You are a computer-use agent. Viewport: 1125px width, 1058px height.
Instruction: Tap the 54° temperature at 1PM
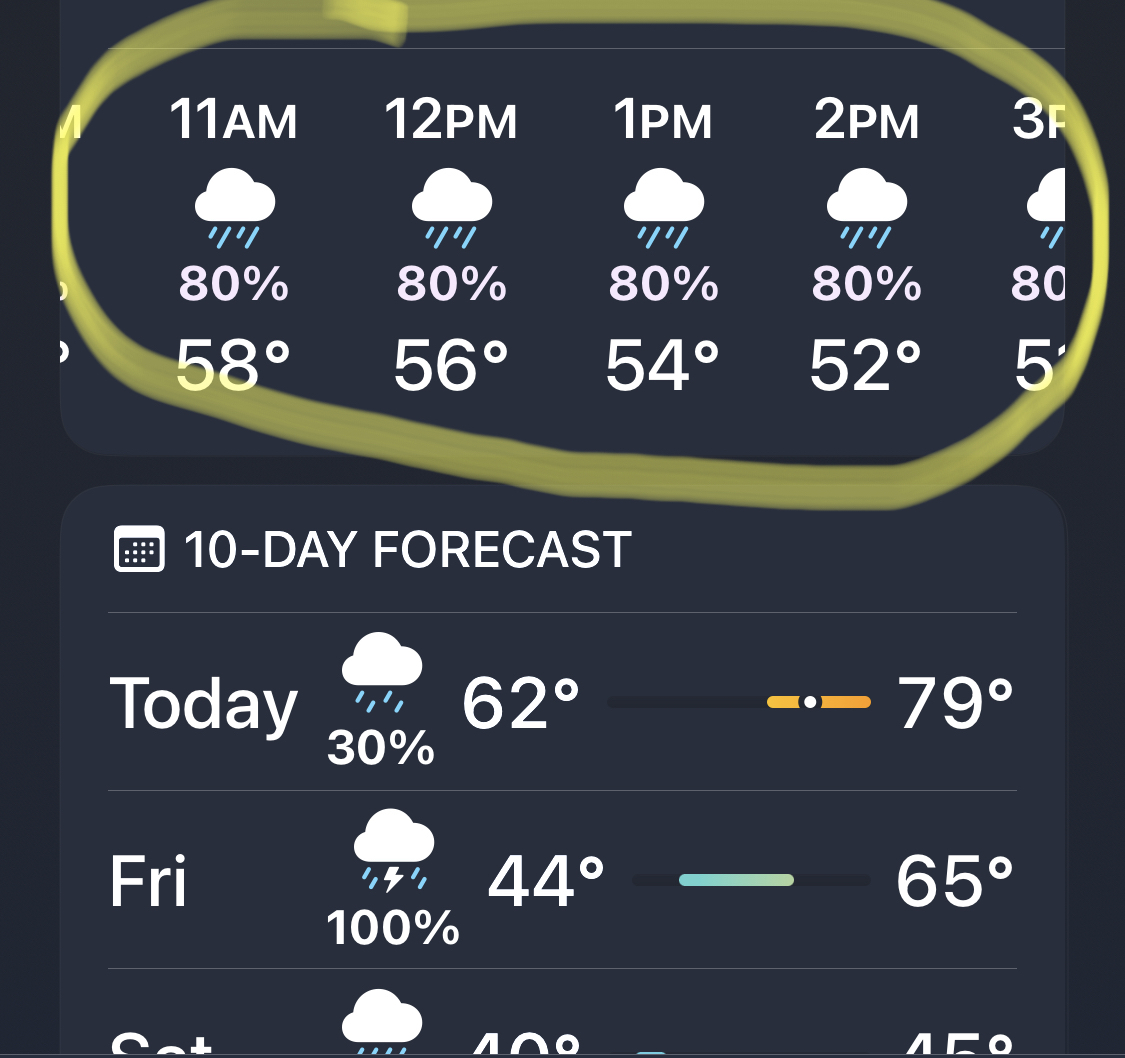tap(663, 366)
